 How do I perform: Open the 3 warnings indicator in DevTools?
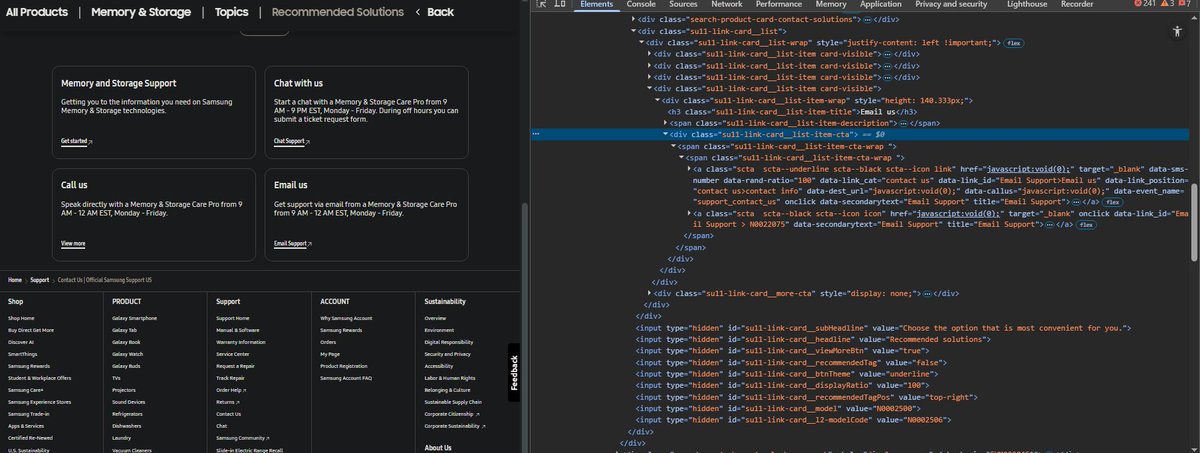1168,5
